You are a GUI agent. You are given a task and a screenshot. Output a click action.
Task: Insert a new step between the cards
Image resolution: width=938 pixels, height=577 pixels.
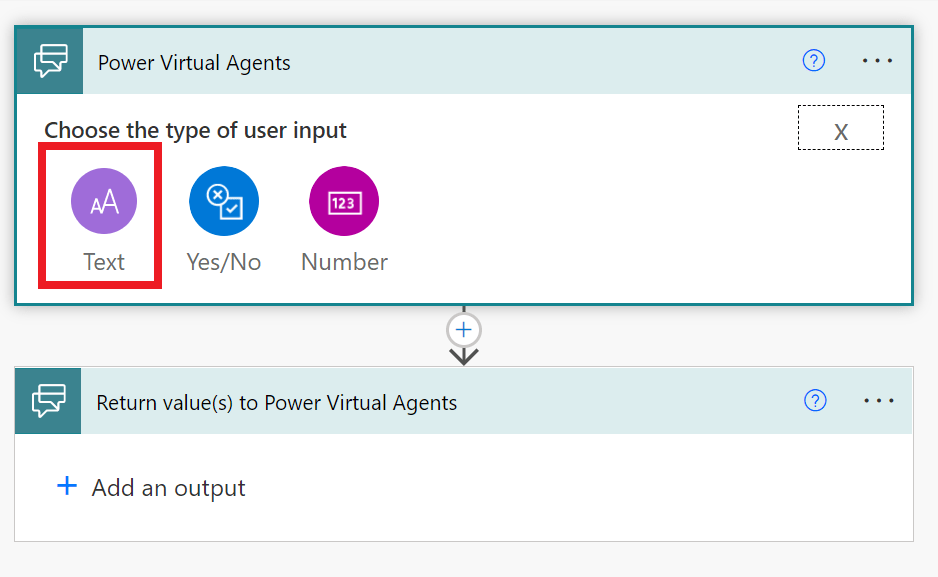(465, 329)
